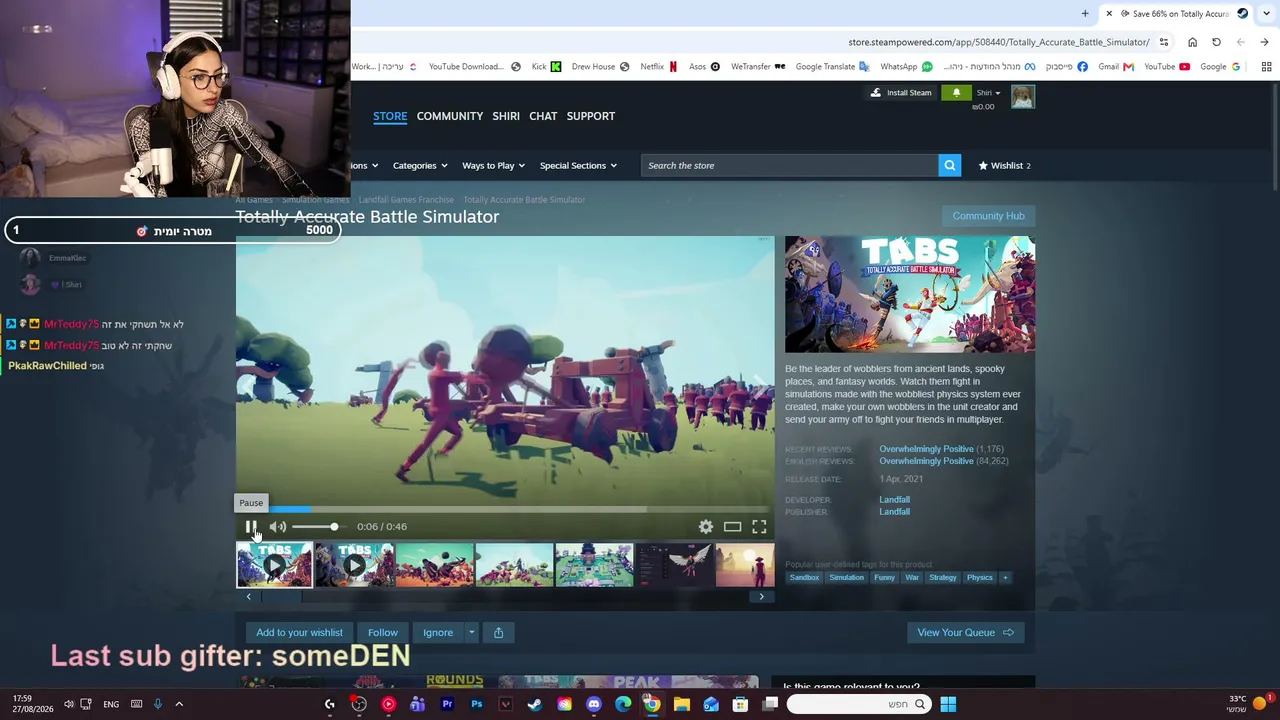
Task: Open the CHAT menu
Action: coord(543,116)
